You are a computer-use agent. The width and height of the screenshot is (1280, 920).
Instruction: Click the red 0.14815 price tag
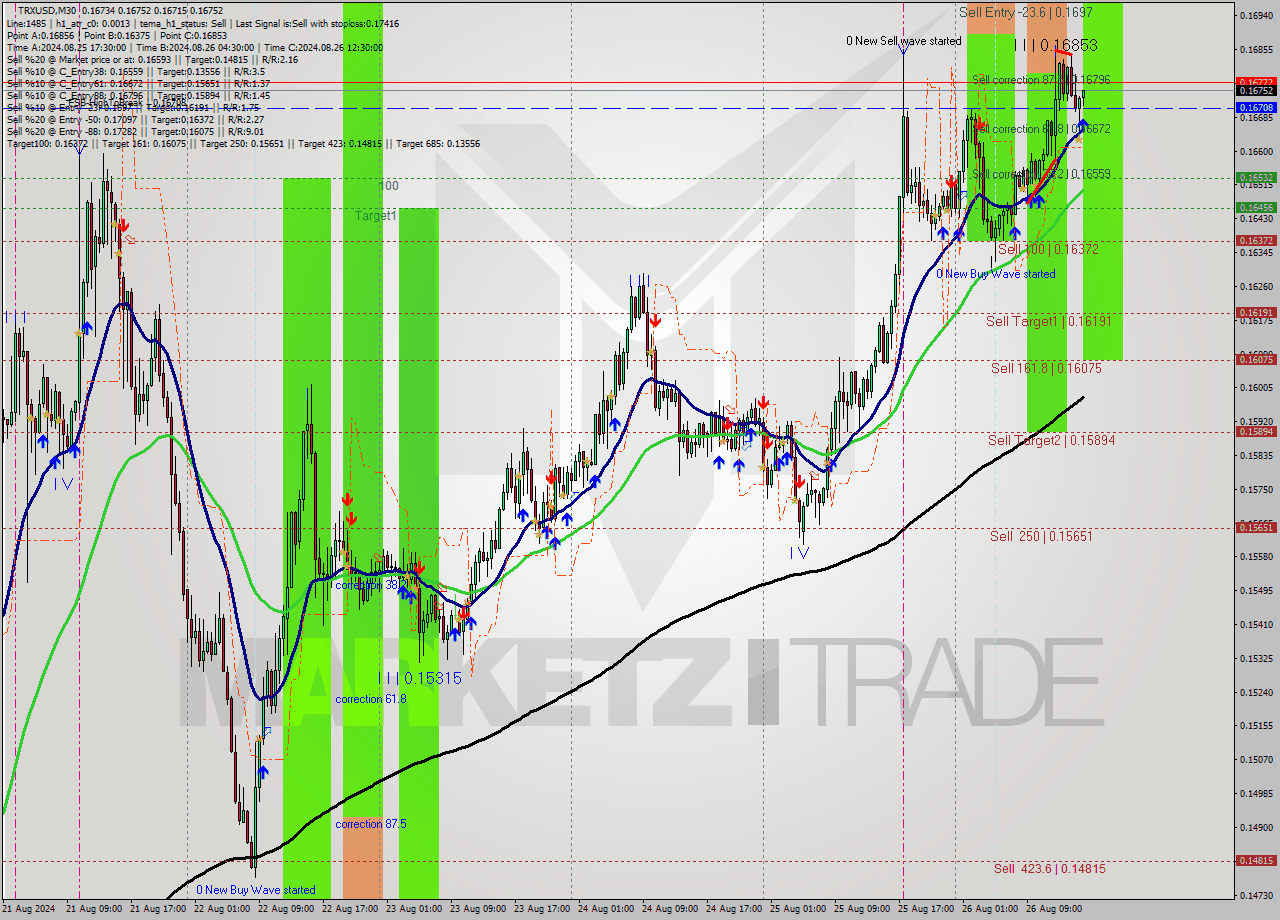point(1255,860)
